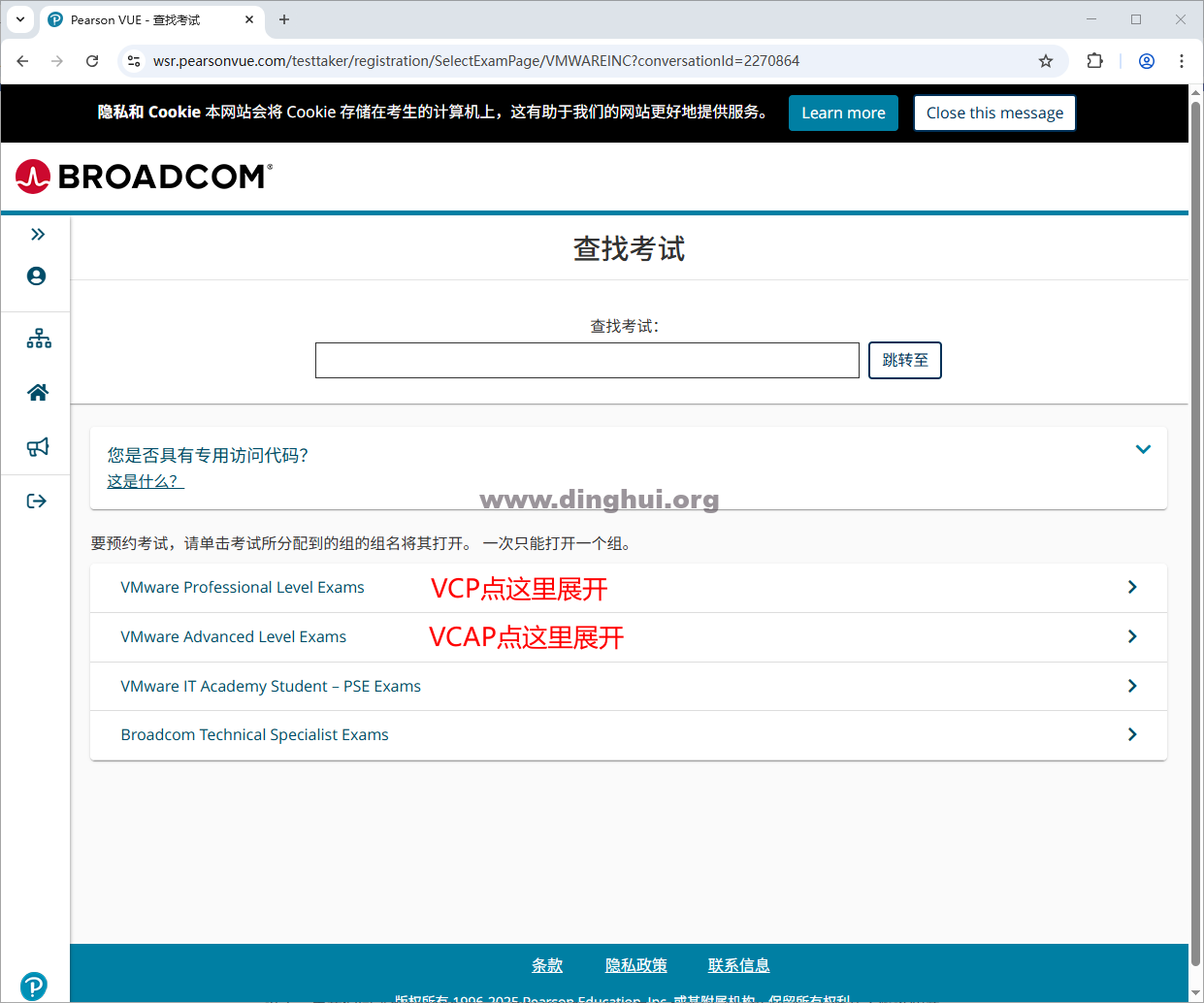Maximize the browser window
Screen dimensions: 1204x1003
pos(1136,19)
